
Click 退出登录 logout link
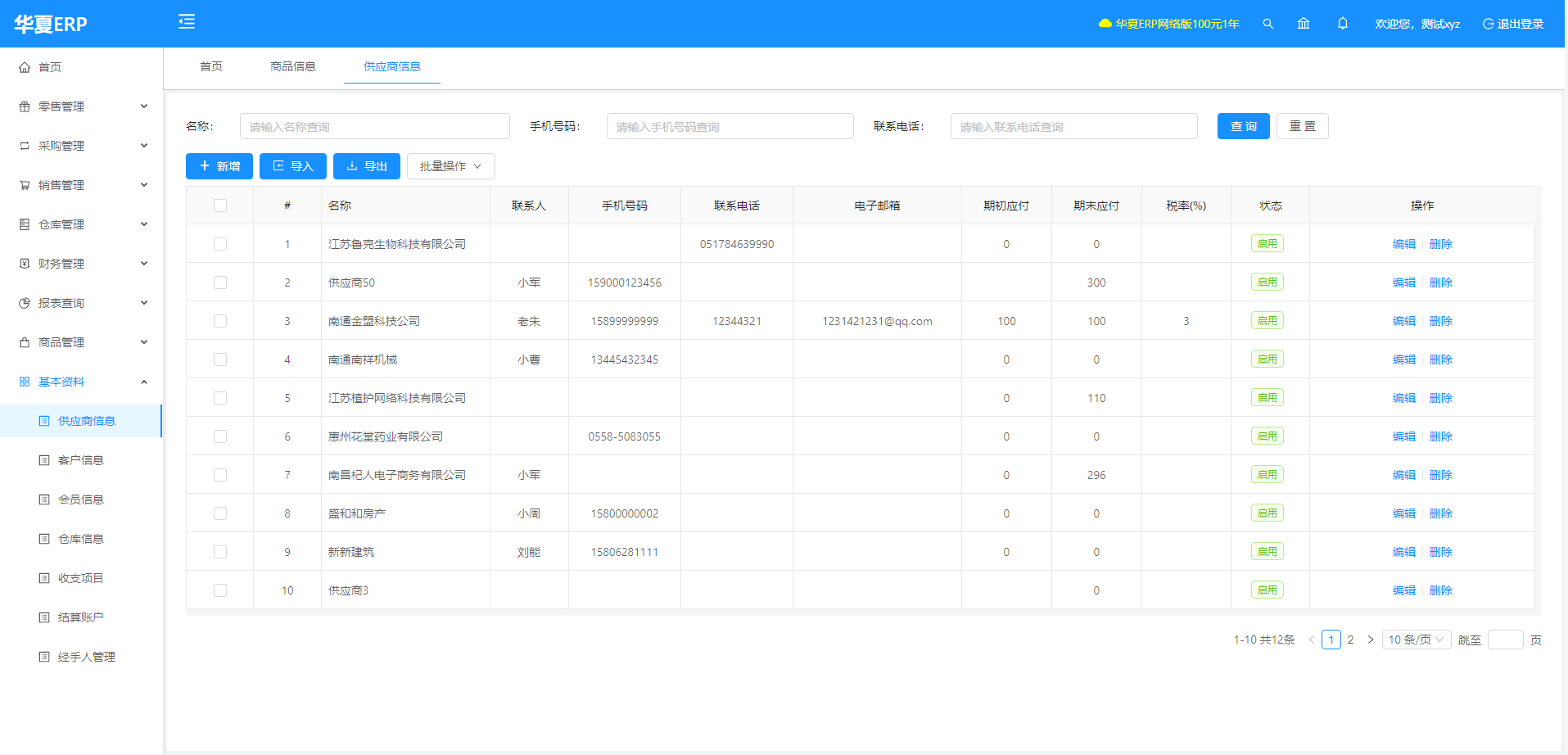(x=1513, y=24)
